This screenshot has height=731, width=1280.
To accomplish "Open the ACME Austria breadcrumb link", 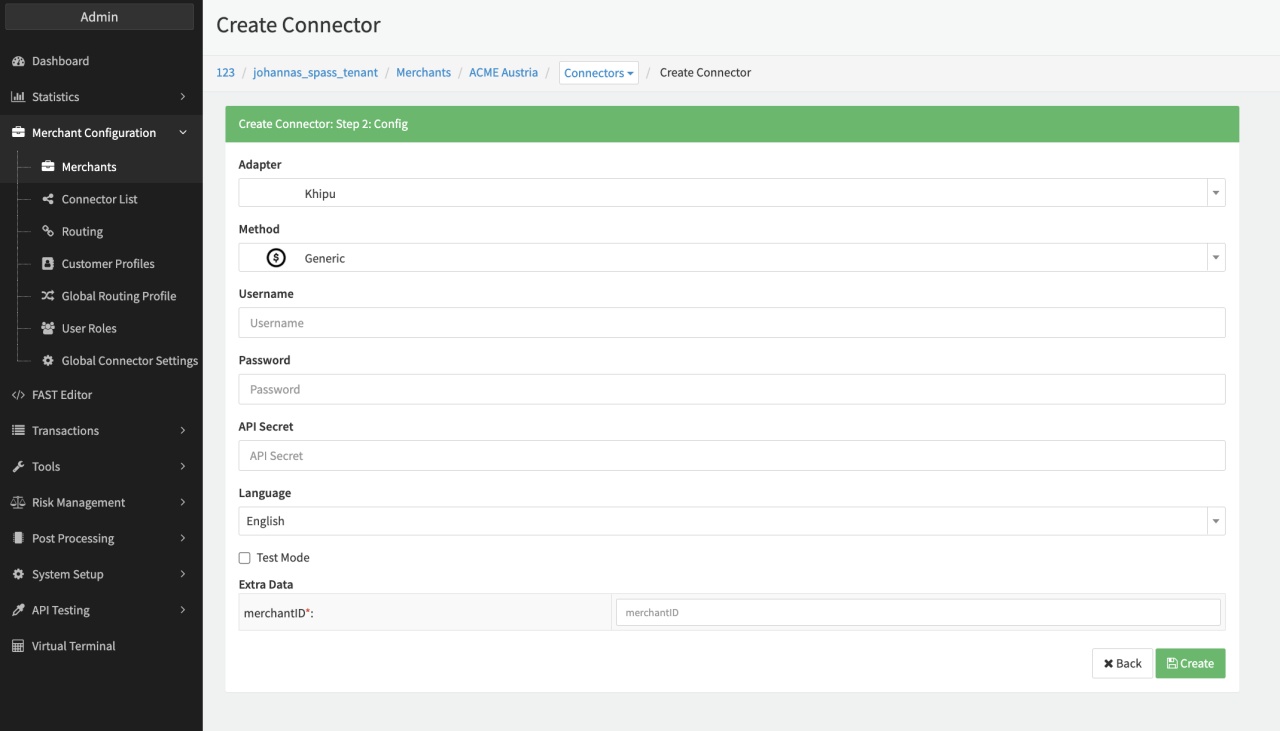I will [503, 73].
